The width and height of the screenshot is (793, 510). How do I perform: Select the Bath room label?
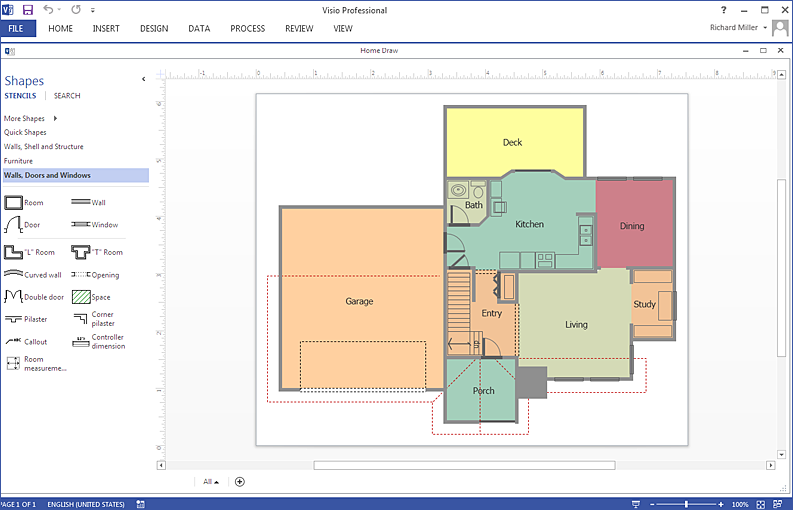point(473,205)
